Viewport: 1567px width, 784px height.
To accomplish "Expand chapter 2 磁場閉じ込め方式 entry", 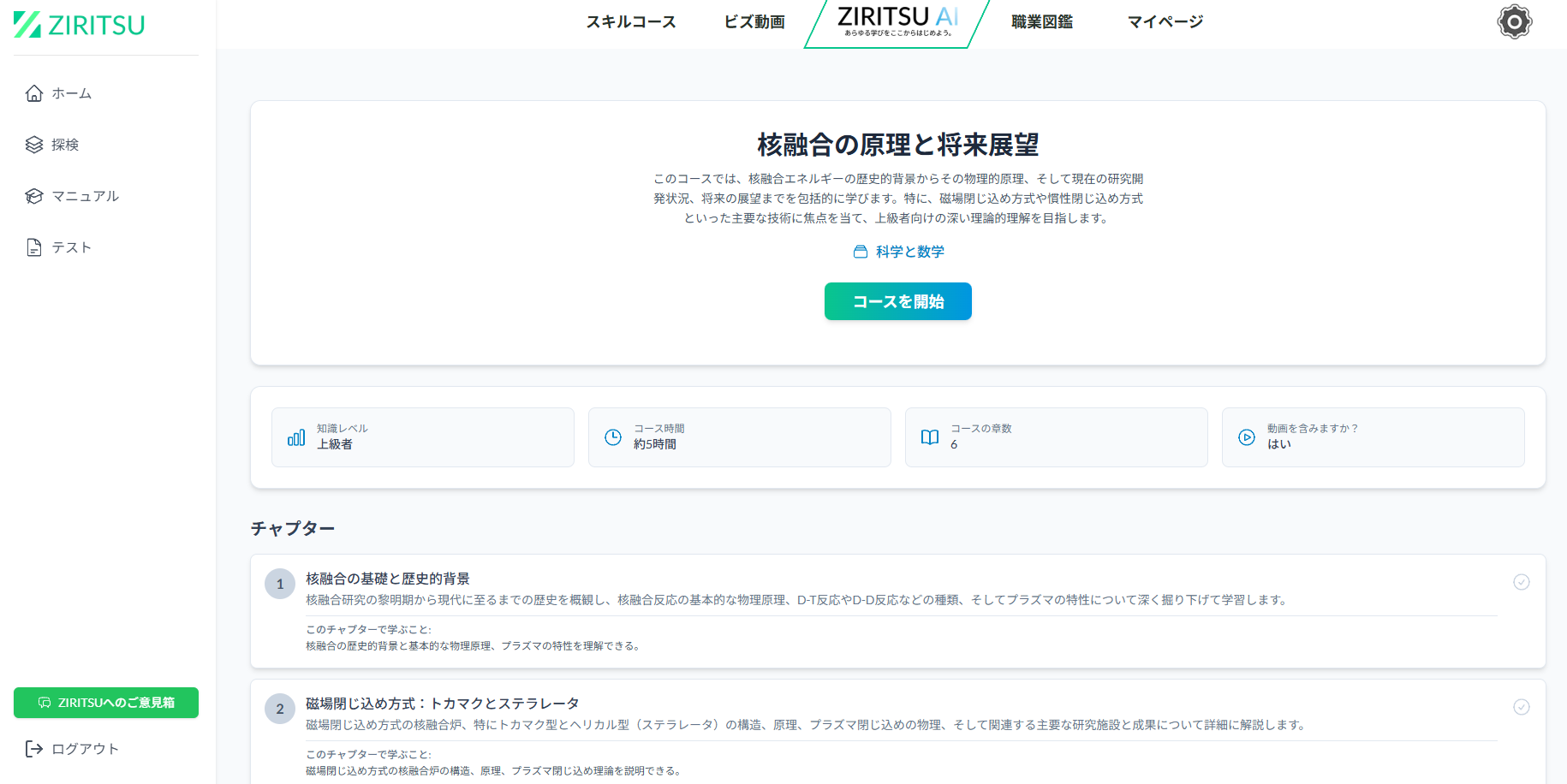I will [x=442, y=704].
